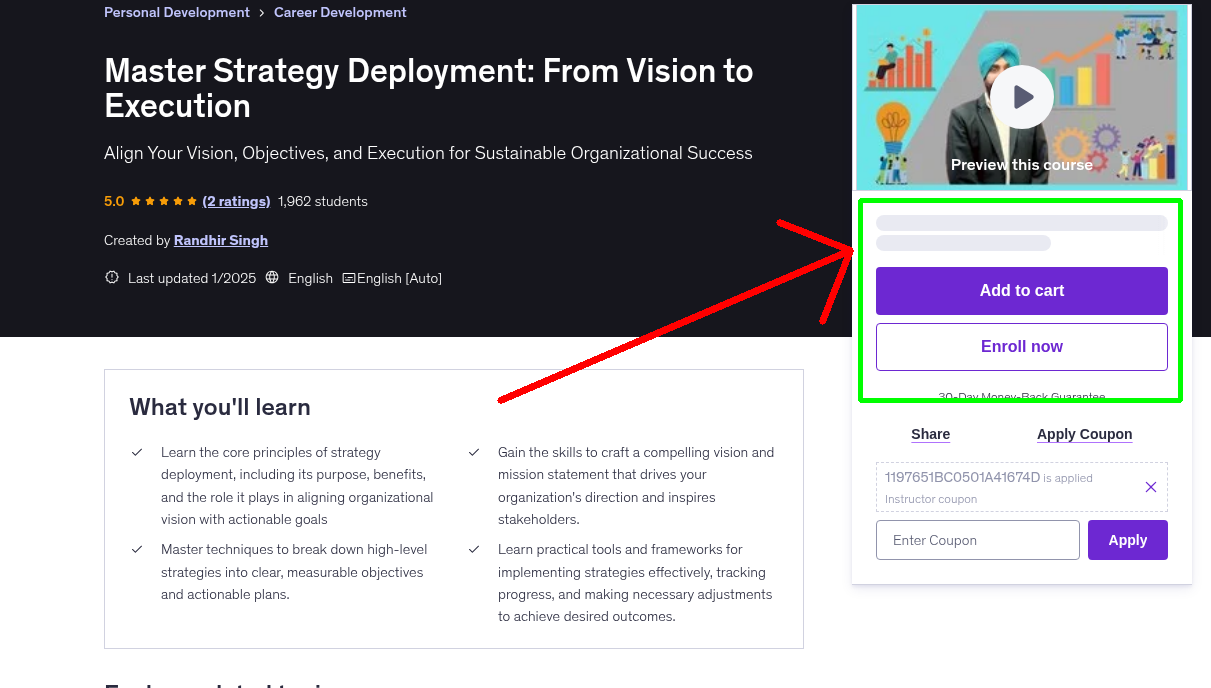
Task: Click 'Preview this course' caption
Action: click(x=1021, y=165)
